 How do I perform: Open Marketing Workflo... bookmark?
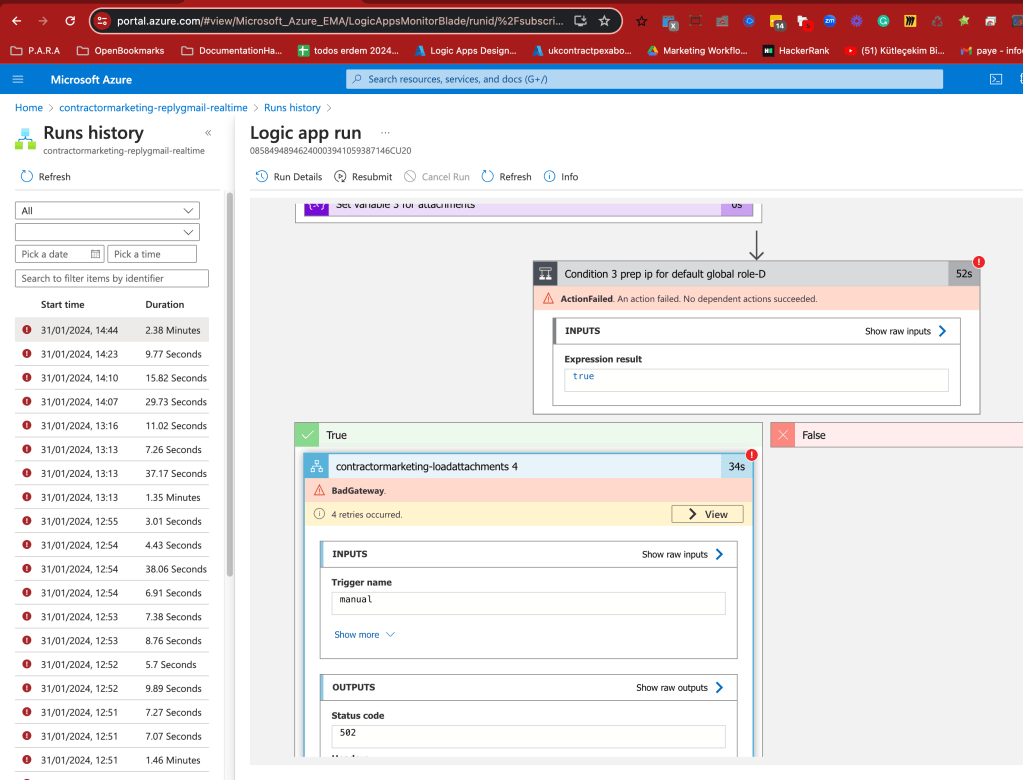tap(697, 50)
